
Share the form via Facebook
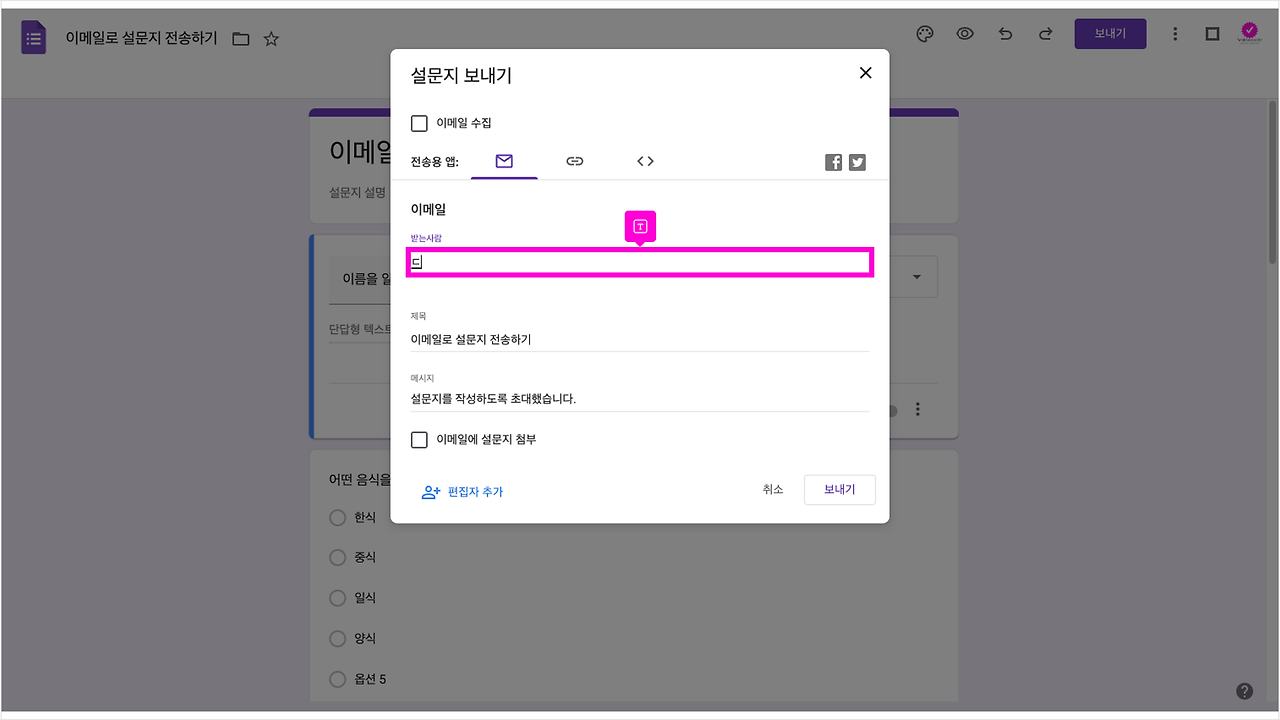pos(833,161)
